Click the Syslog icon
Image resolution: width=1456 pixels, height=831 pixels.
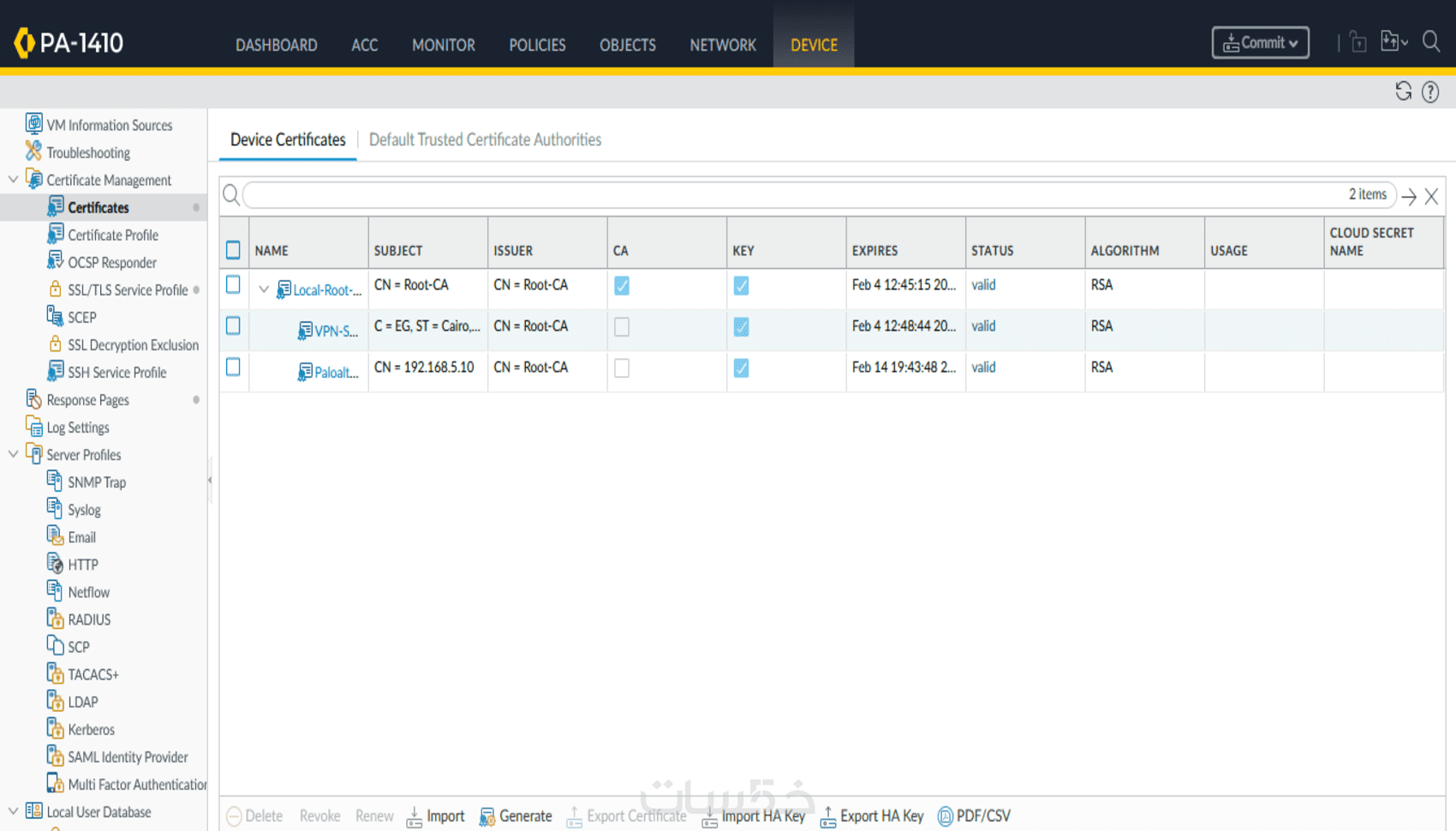point(56,508)
